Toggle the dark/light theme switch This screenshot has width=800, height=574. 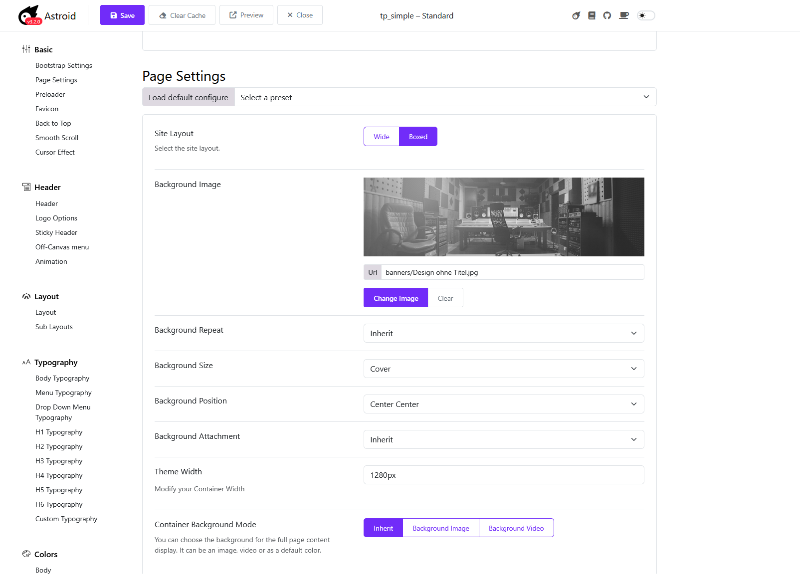pyautogui.click(x=645, y=15)
